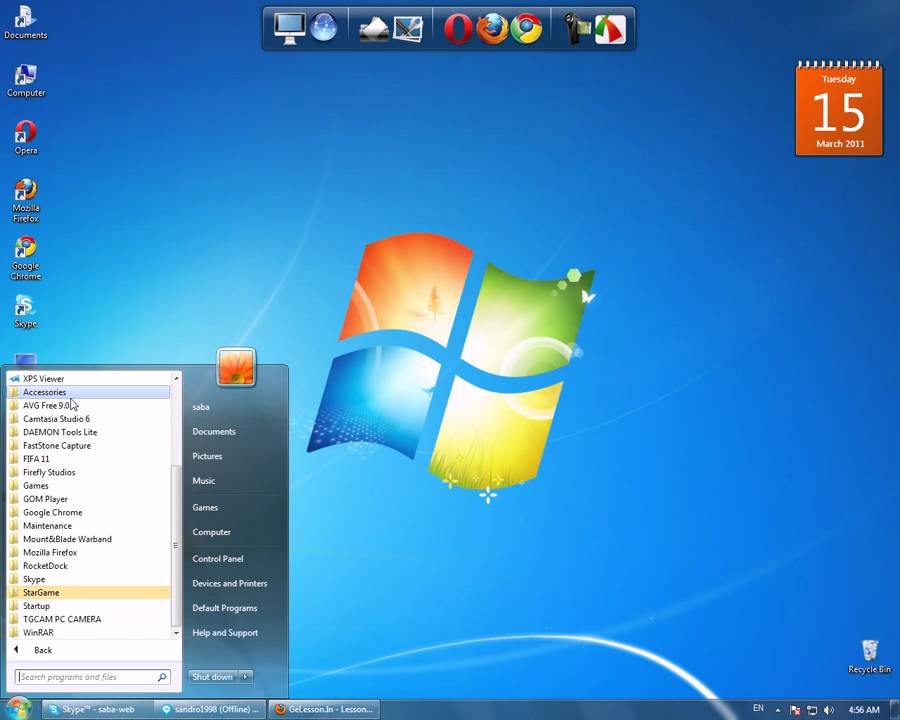The height and width of the screenshot is (720, 900).
Task: Open Documents from Start menu right pane
Action: click(214, 432)
